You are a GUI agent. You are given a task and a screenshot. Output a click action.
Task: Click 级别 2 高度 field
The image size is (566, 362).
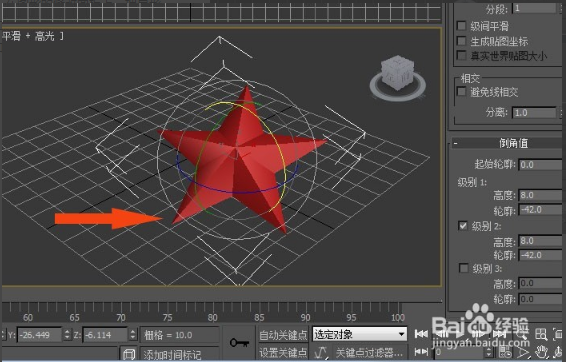click(541, 240)
